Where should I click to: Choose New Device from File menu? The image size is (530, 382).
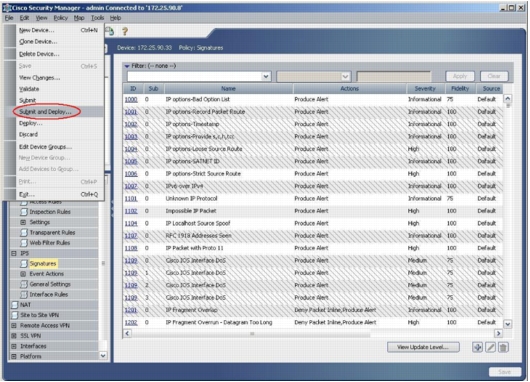[x=37, y=30]
